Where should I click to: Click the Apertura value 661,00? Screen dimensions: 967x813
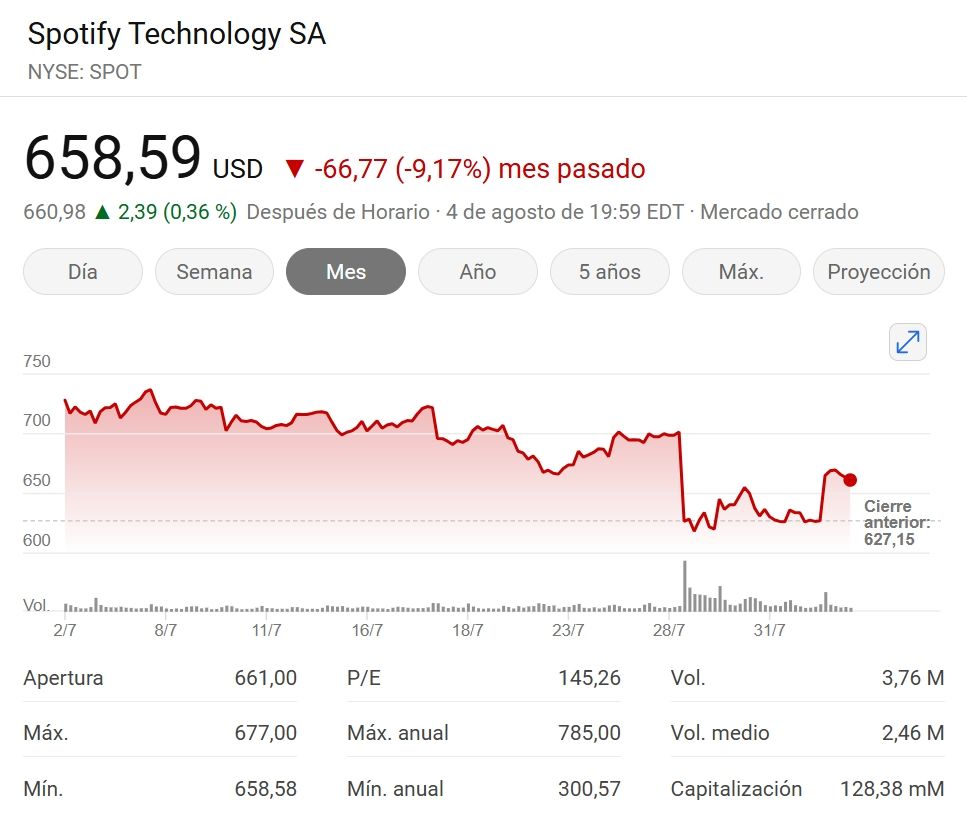click(265, 678)
